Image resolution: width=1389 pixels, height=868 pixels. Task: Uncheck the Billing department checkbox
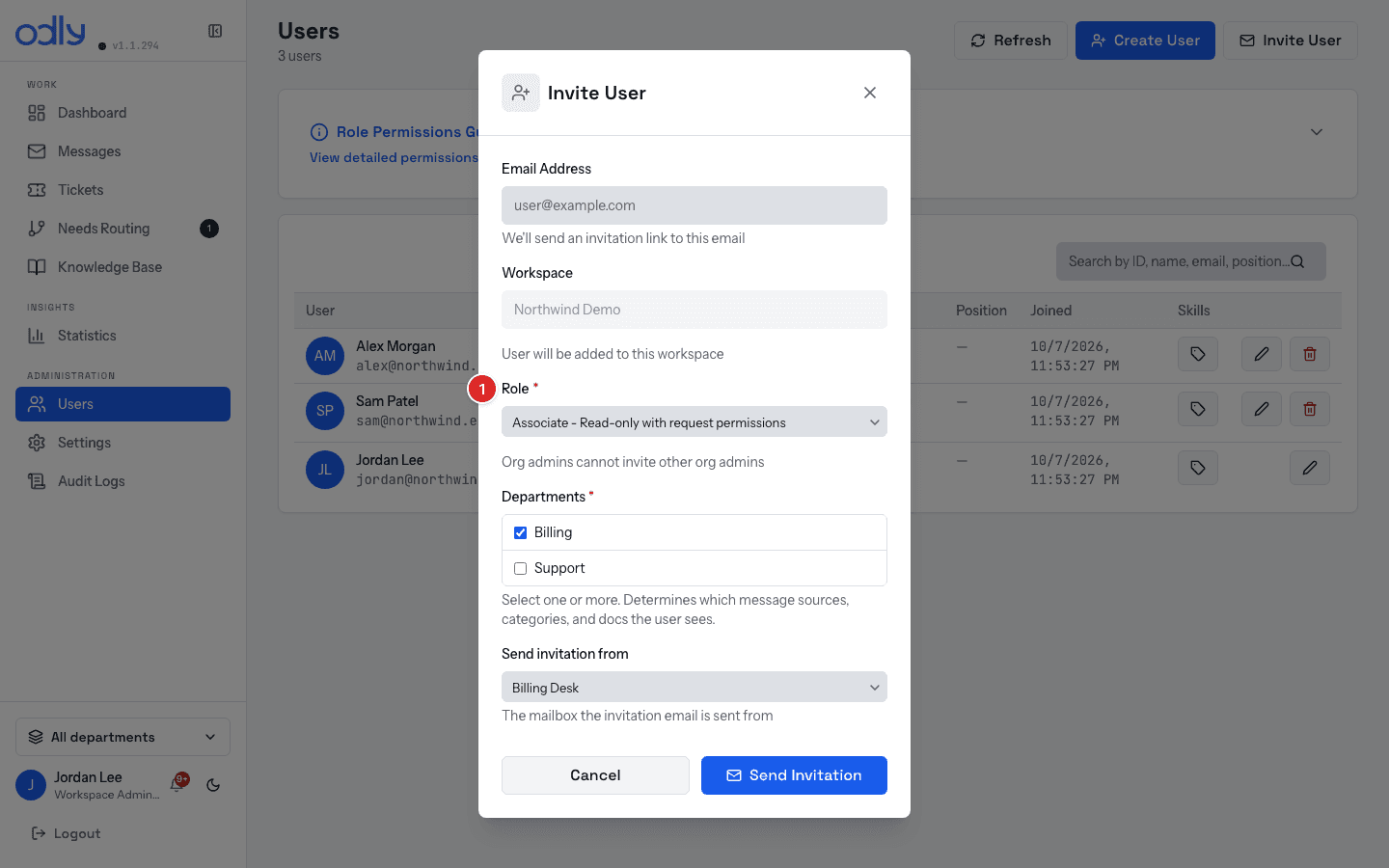click(520, 532)
